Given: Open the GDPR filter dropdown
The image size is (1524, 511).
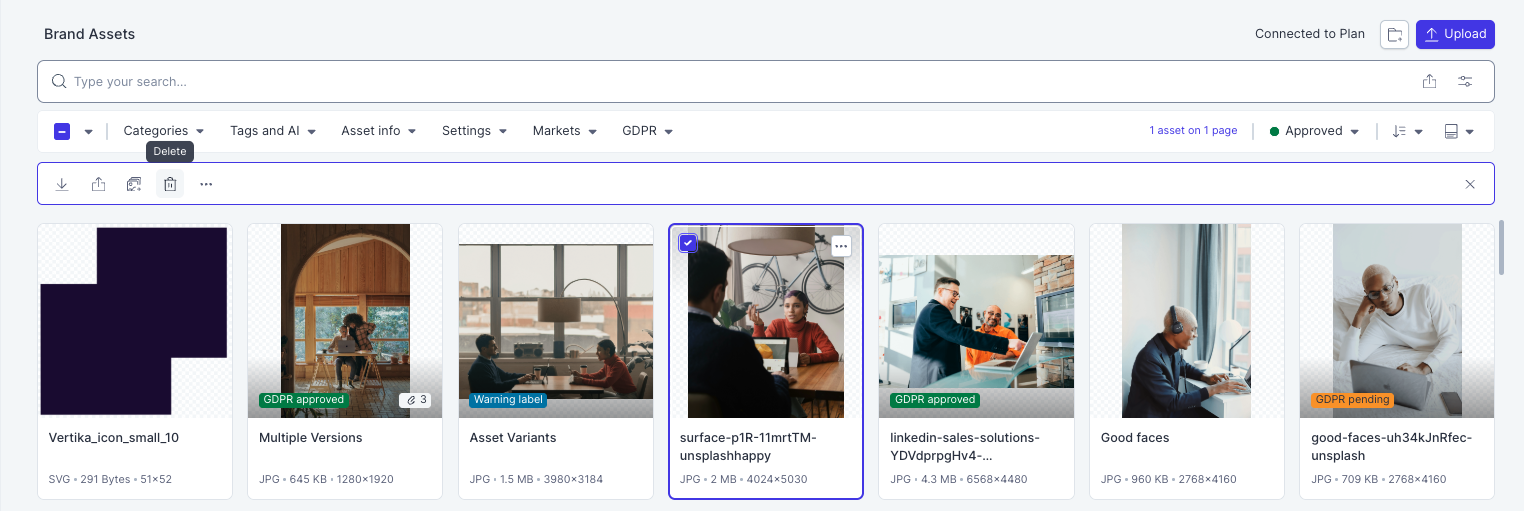Looking at the screenshot, I should point(647,131).
